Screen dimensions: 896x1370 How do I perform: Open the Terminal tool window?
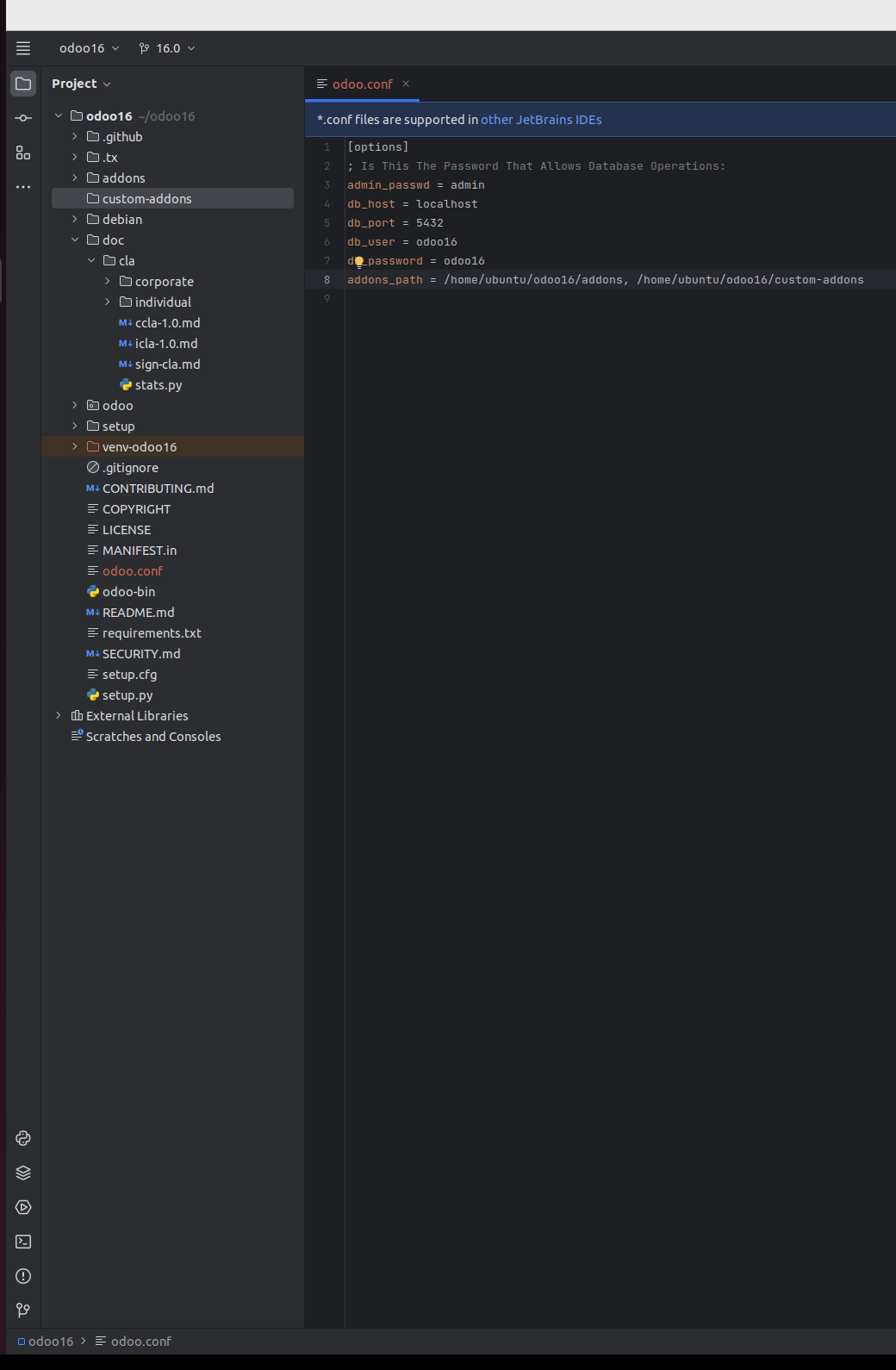pos(23,1242)
